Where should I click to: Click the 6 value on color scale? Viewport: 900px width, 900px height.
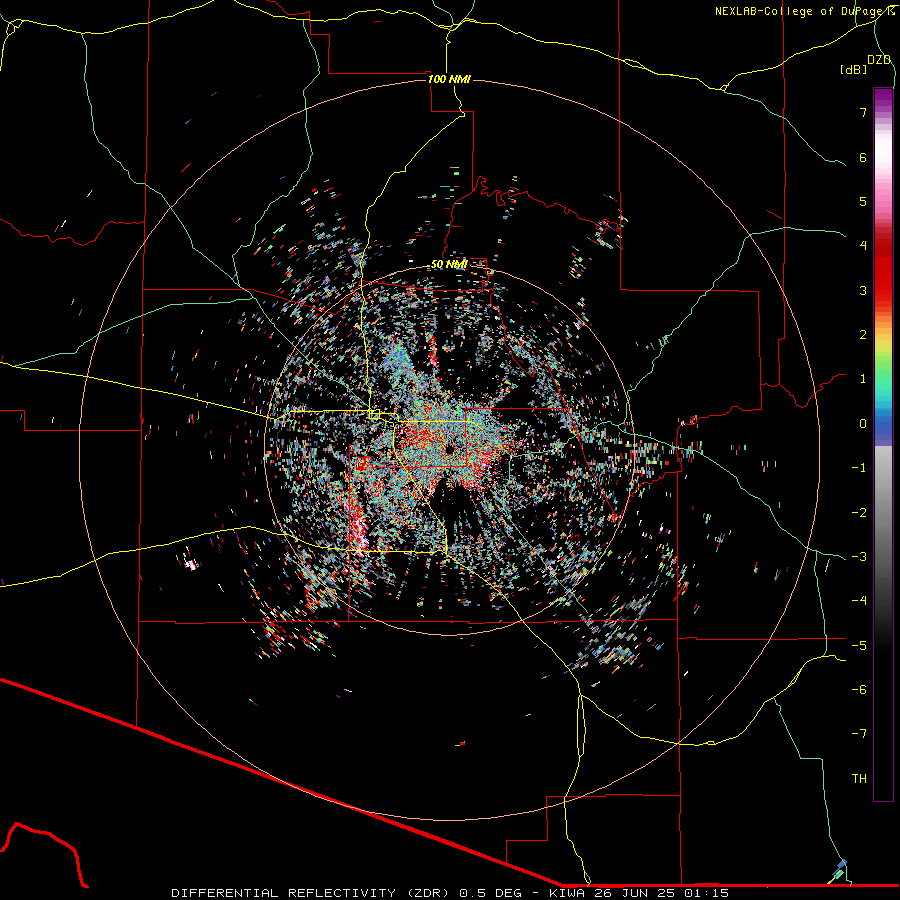coord(863,157)
